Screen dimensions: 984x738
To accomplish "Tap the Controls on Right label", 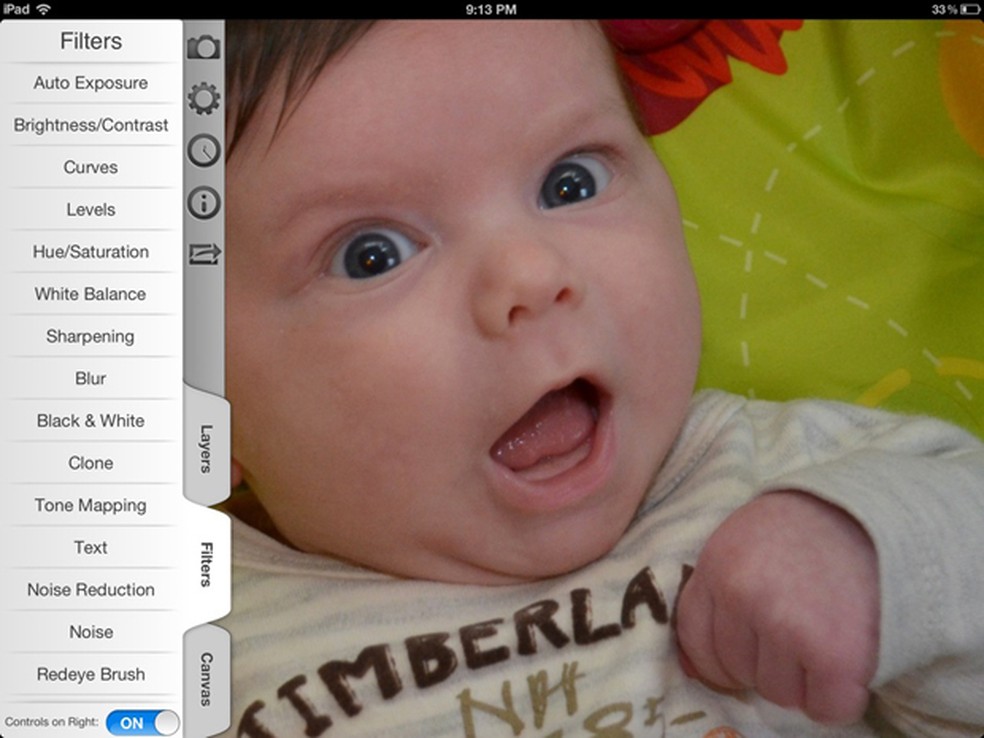I will point(51,722).
